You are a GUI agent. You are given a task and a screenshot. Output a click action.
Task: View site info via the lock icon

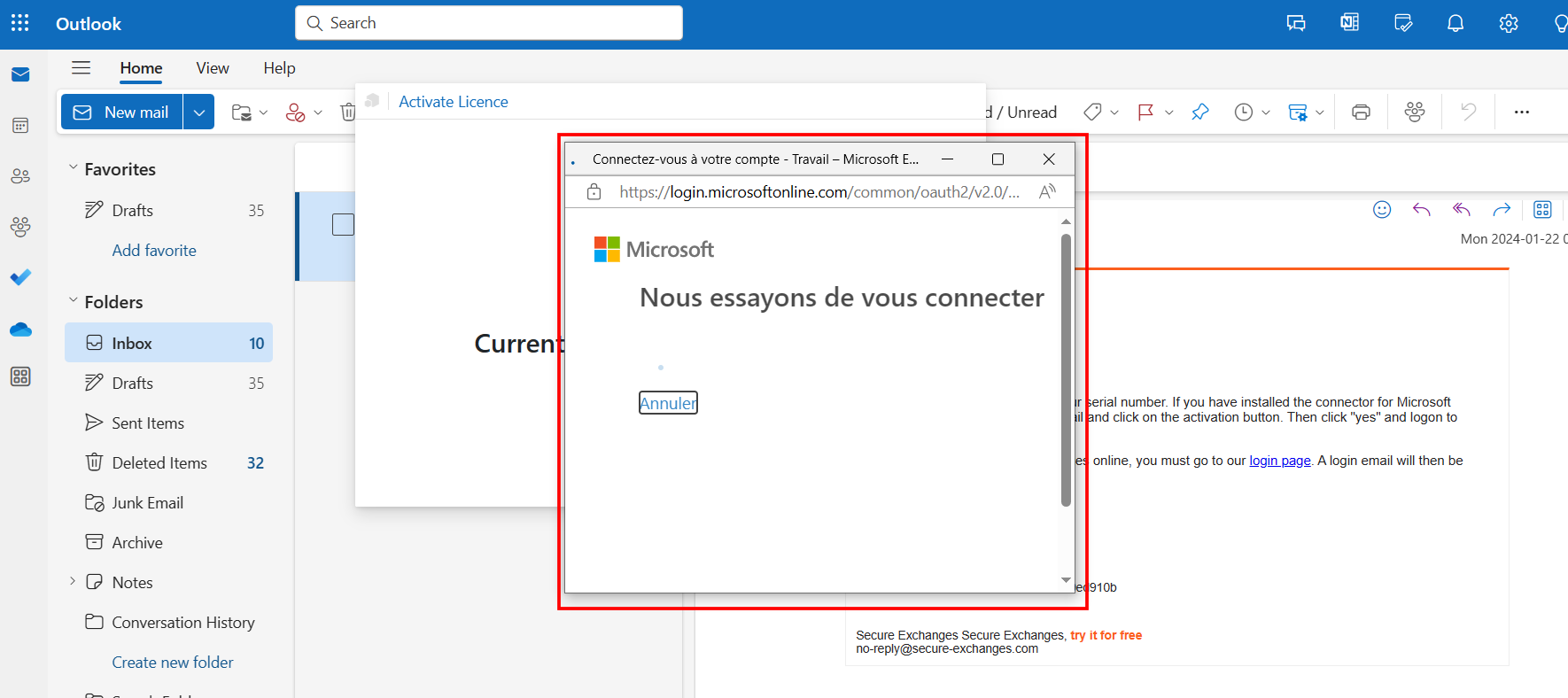tap(594, 191)
